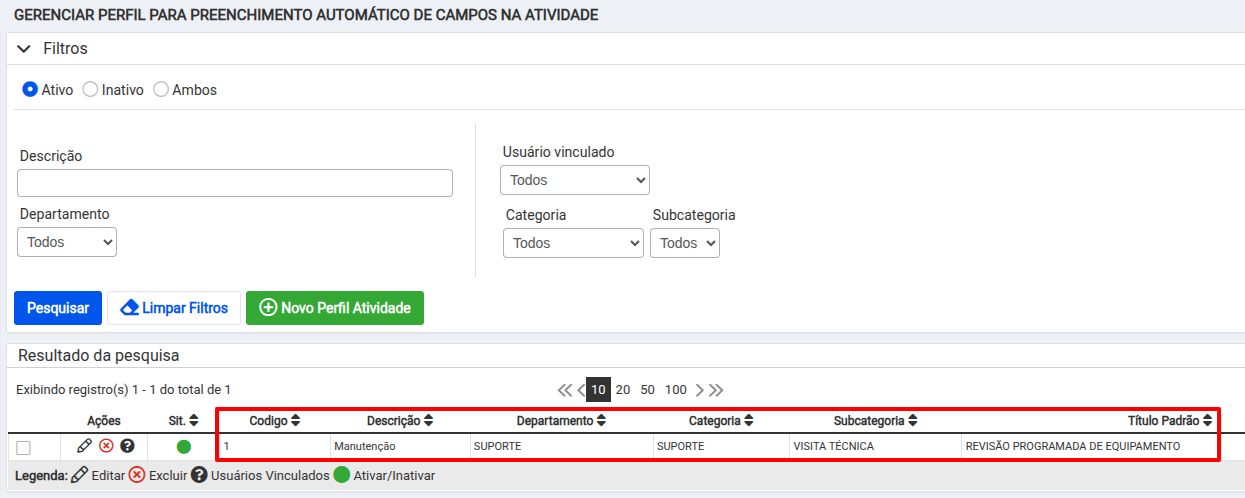1245x498 pixels.
Task: Sort by Codigo column arrows
Action: (x=296, y=421)
